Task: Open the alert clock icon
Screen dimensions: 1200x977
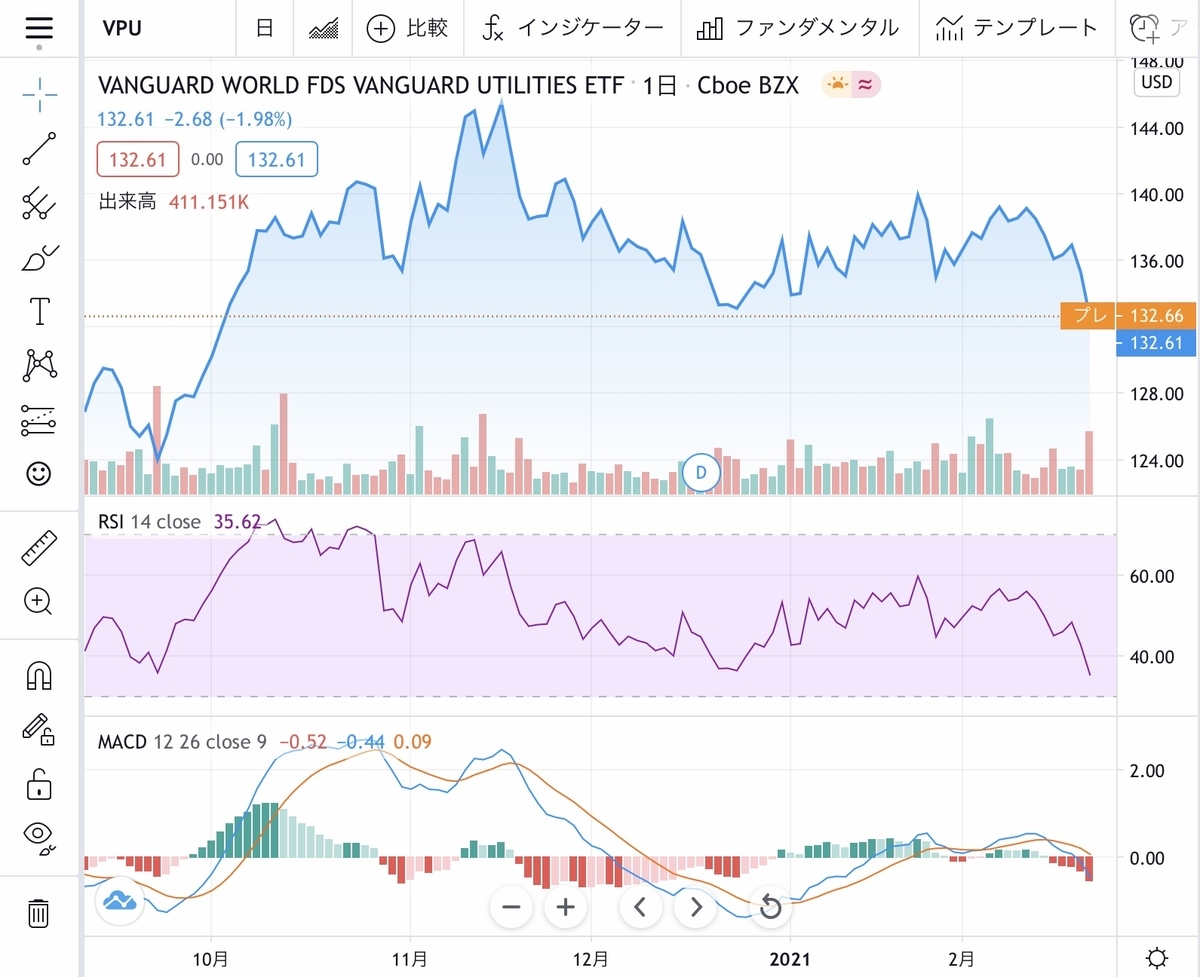Action: pos(1143,28)
